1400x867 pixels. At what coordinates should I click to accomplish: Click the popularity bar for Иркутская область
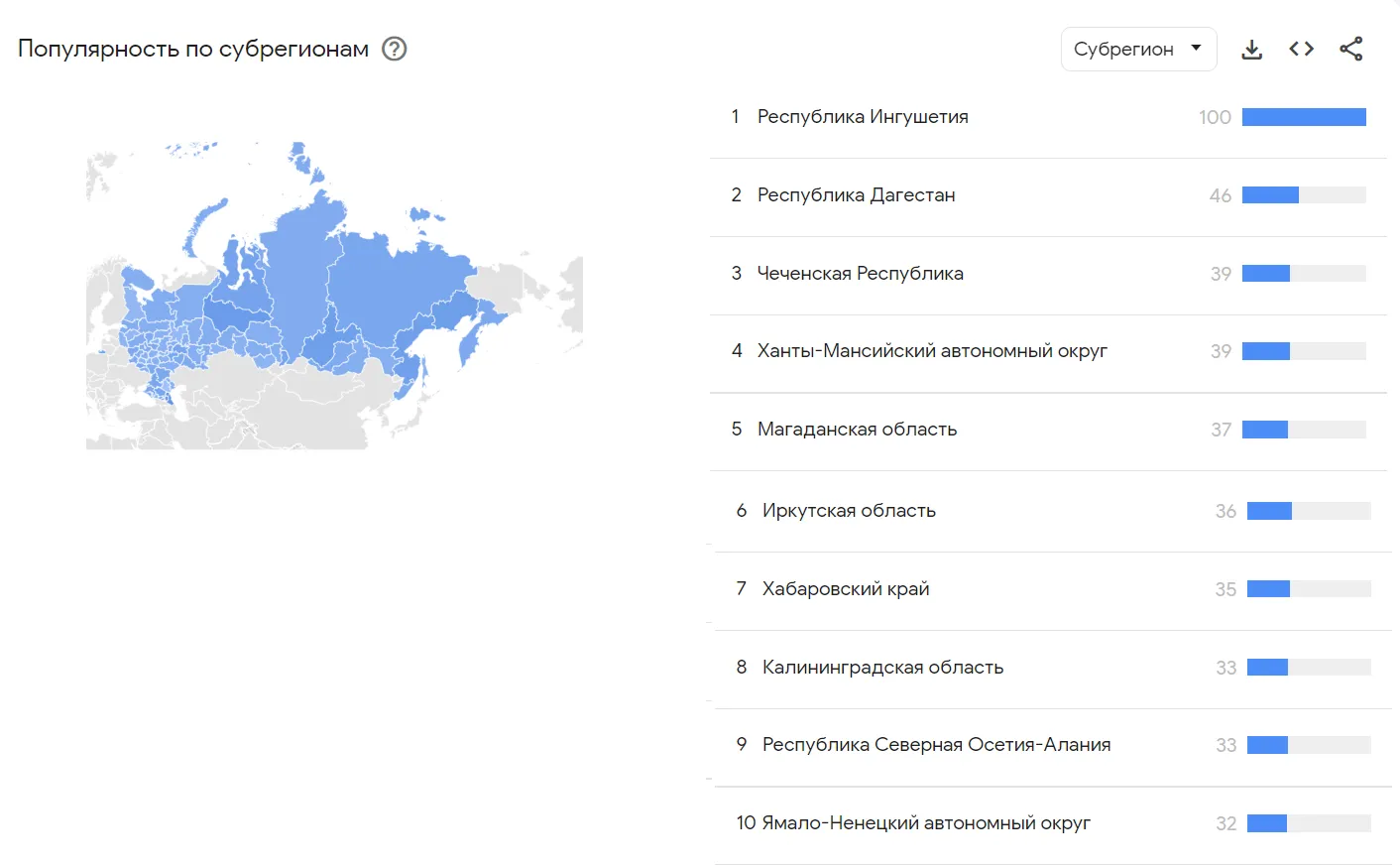point(1309,511)
